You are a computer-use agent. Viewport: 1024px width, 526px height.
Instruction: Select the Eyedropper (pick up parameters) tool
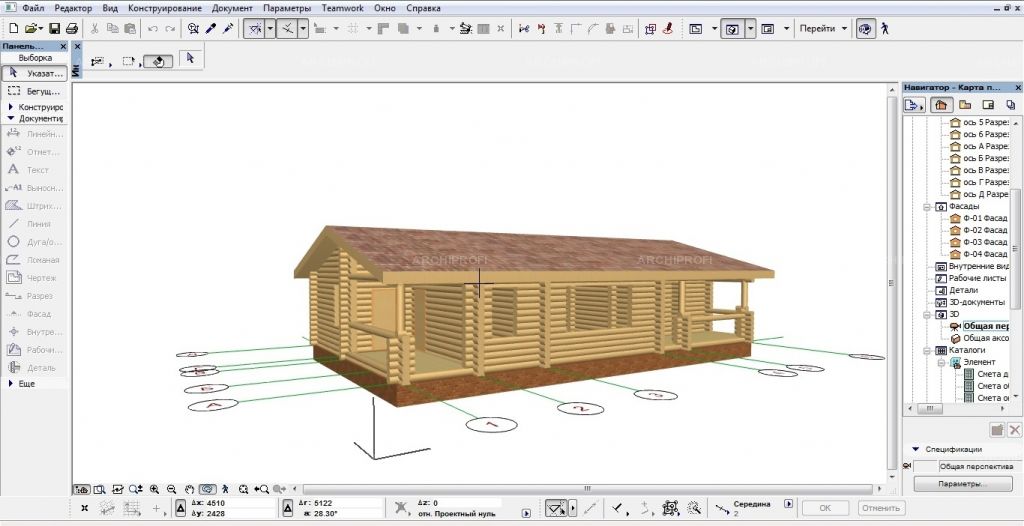click(x=211, y=29)
